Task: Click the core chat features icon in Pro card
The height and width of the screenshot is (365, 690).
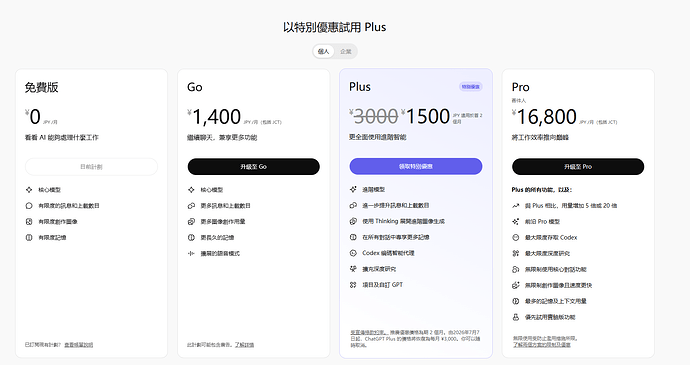Action: coord(516,269)
